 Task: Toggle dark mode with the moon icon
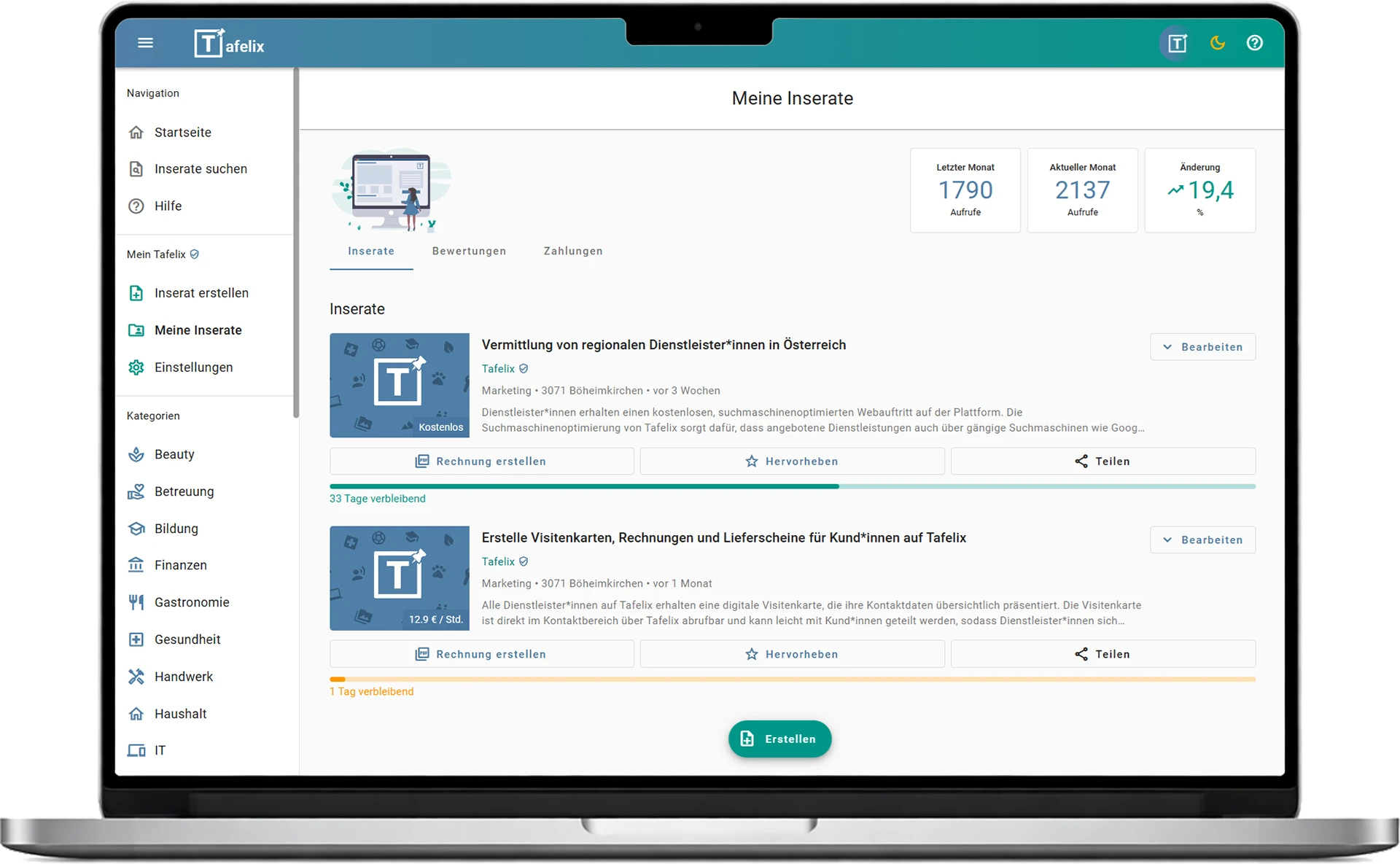1216,43
